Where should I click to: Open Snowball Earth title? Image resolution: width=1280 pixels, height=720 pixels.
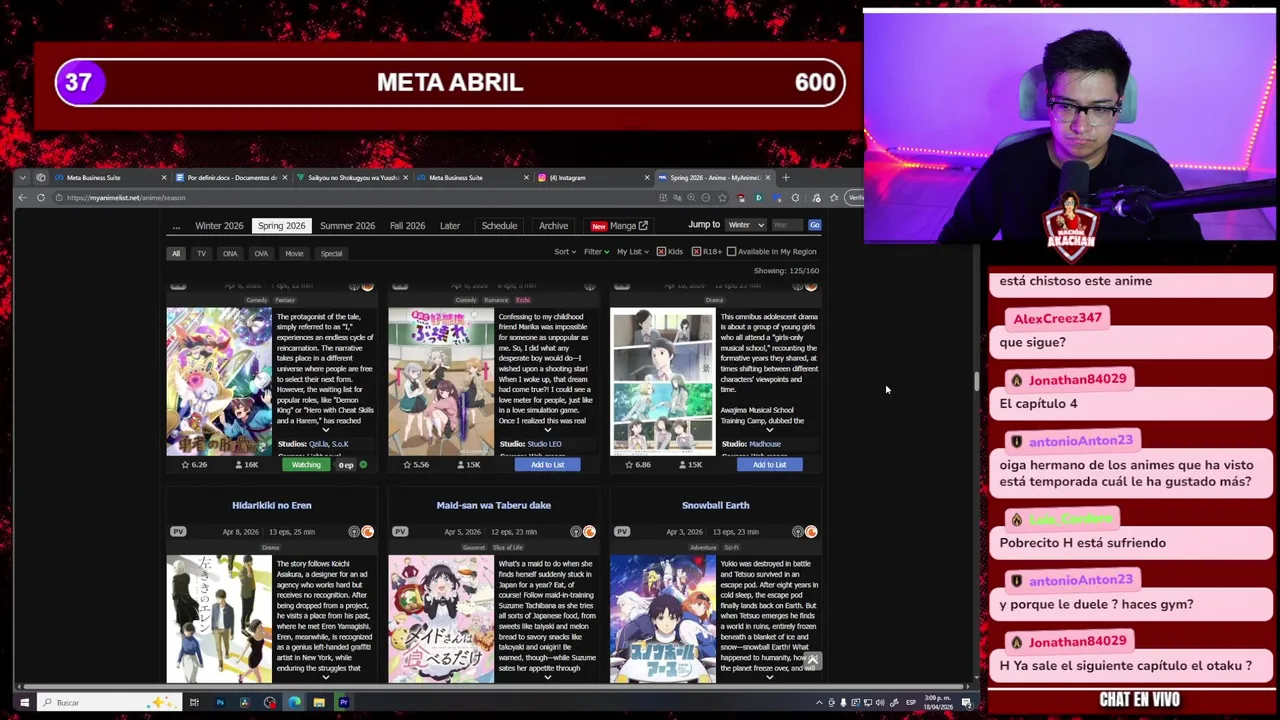tap(715, 506)
